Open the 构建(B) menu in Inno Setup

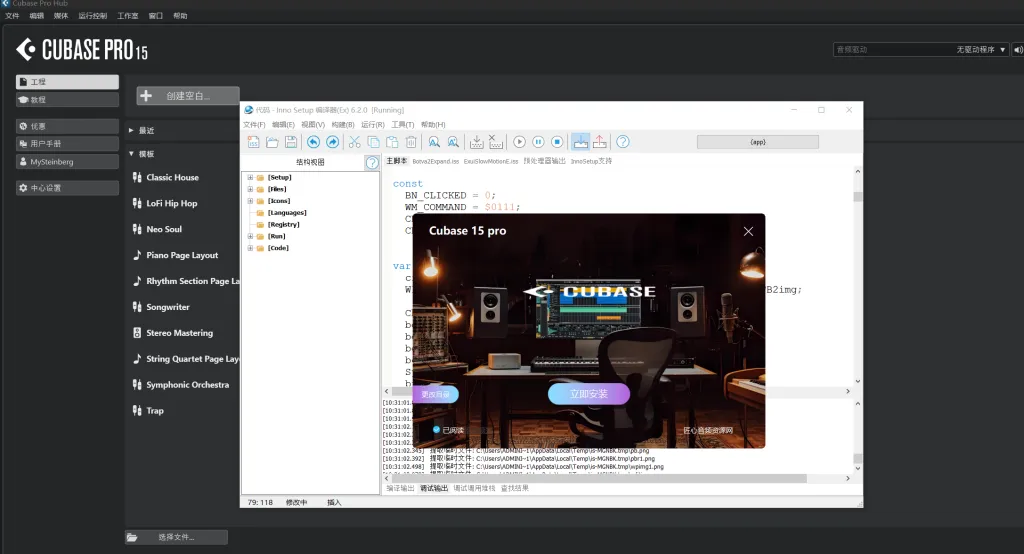[343, 125]
